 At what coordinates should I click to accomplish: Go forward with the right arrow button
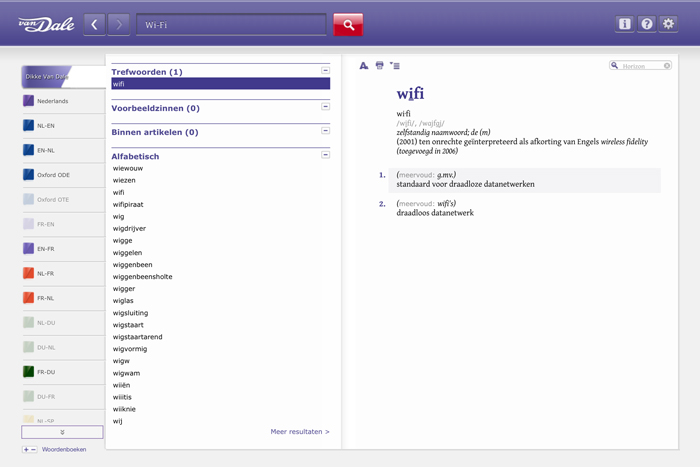coord(118,25)
